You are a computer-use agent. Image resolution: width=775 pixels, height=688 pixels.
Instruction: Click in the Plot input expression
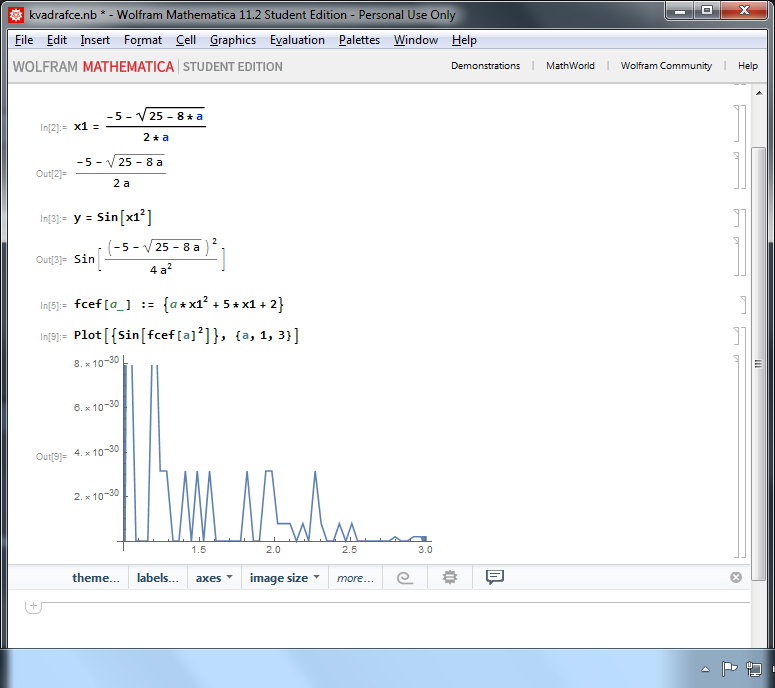[186, 336]
